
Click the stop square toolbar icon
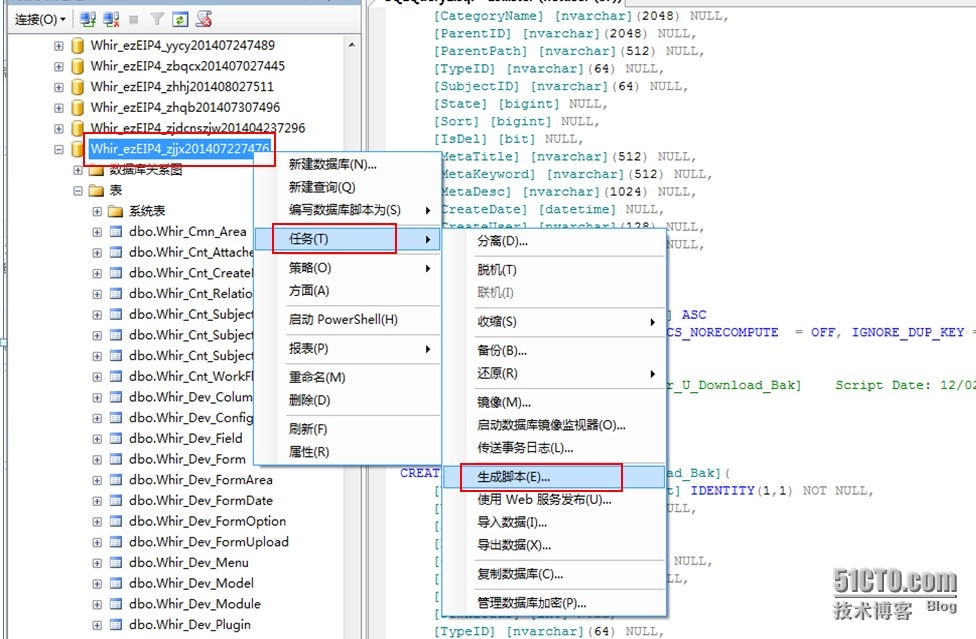[133, 20]
